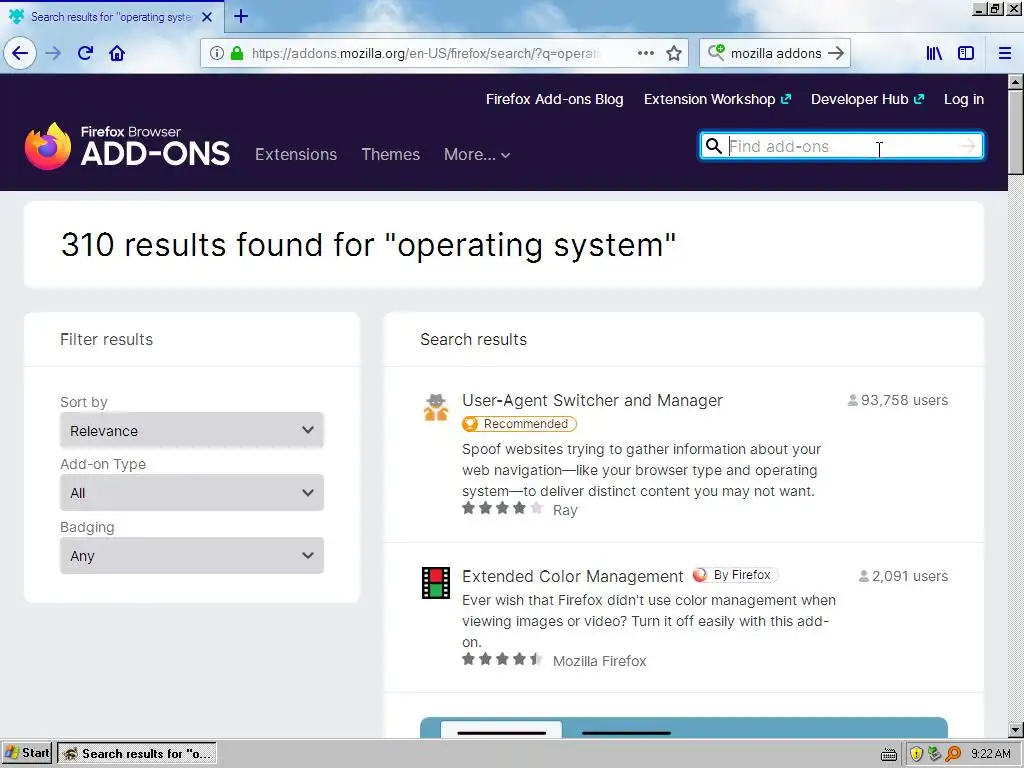Close the Search results tab
Screen dimensions: 1024x768
click(207, 17)
